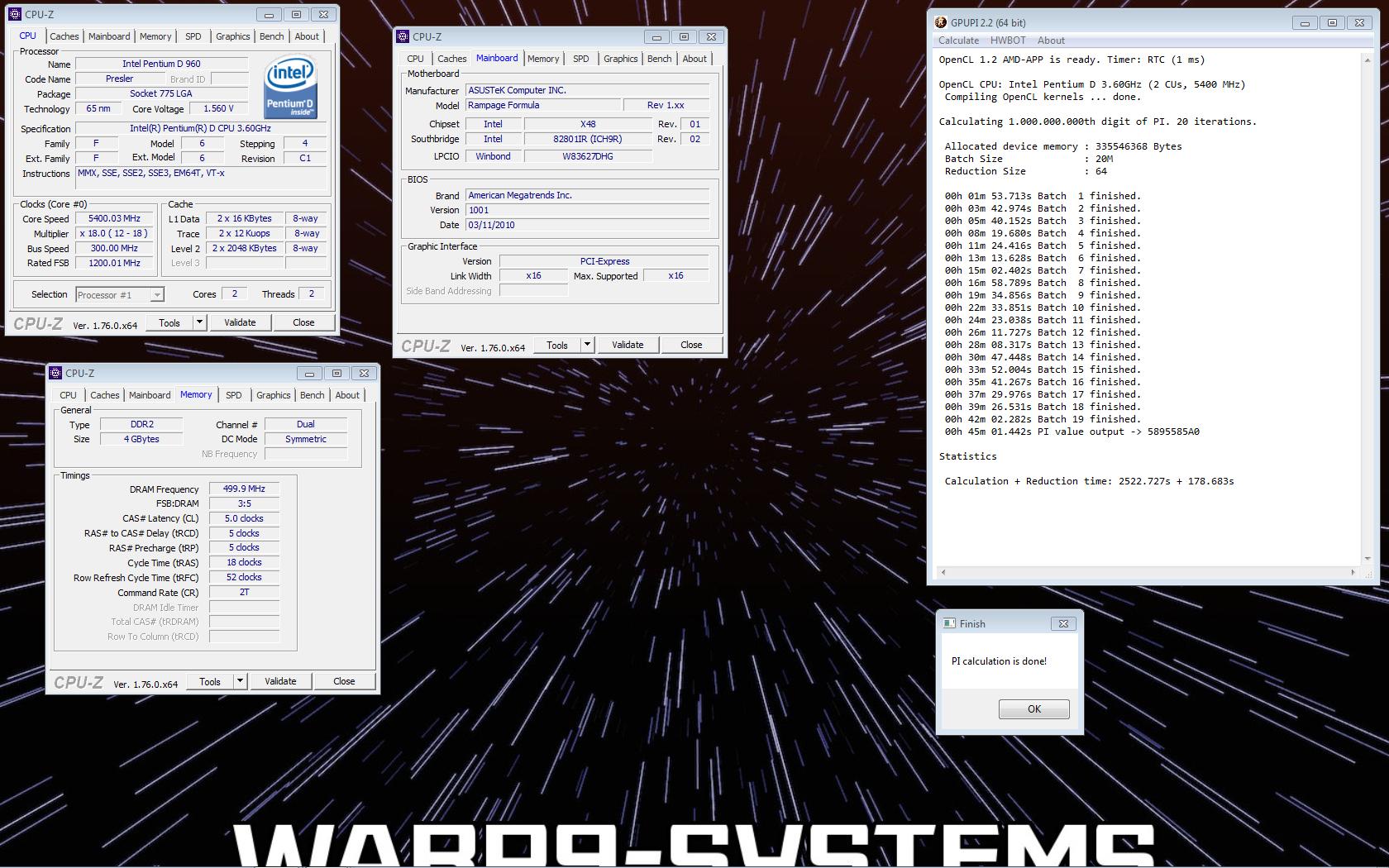The width and height of the screenshot is (1389, 868).
Task: Maximize the GPUPI 2.2 window
Action: 1332,22
